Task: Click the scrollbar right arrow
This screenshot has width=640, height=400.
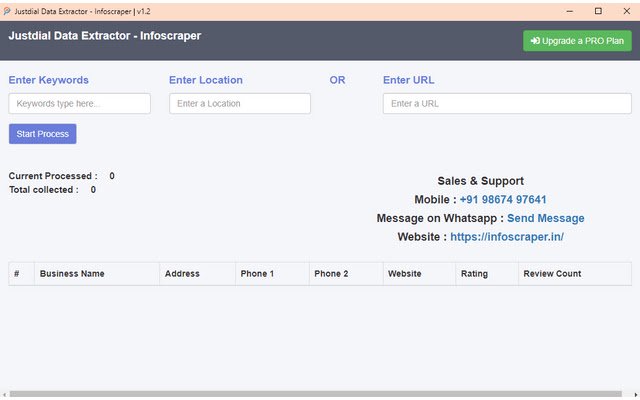Action: [635, 395]
